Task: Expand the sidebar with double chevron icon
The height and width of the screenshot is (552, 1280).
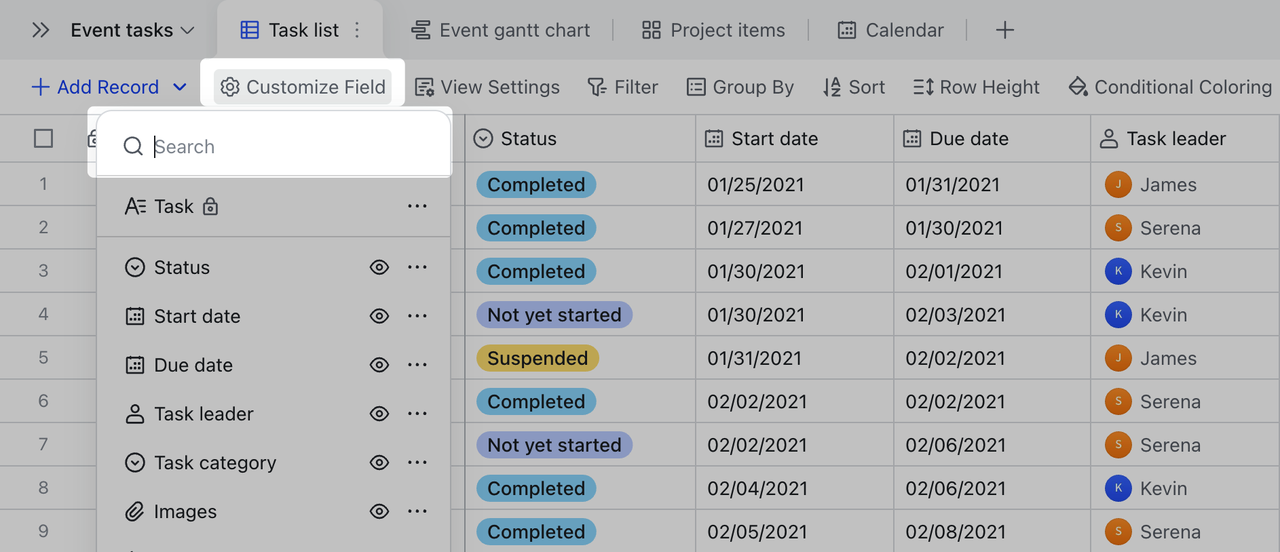Action: tap(40, 31)
